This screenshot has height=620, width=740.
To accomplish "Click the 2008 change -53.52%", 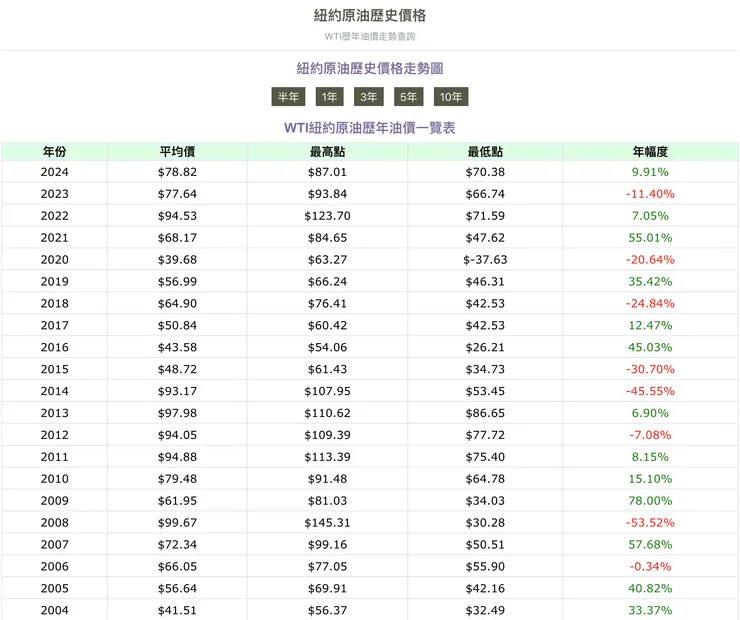I will click(650, 523).
